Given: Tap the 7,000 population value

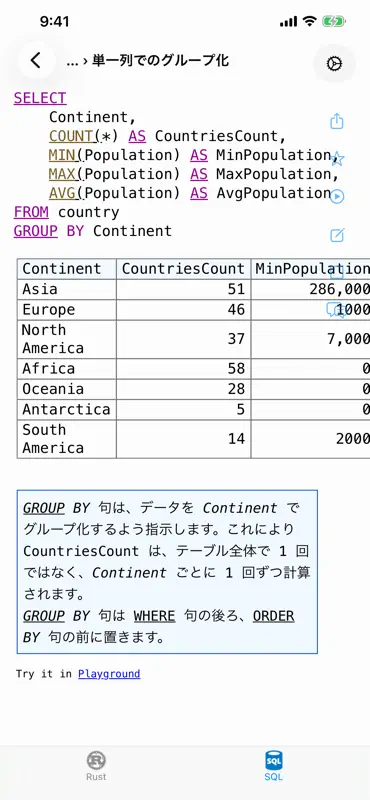Looking at the screenshot, I should [348, 339].
